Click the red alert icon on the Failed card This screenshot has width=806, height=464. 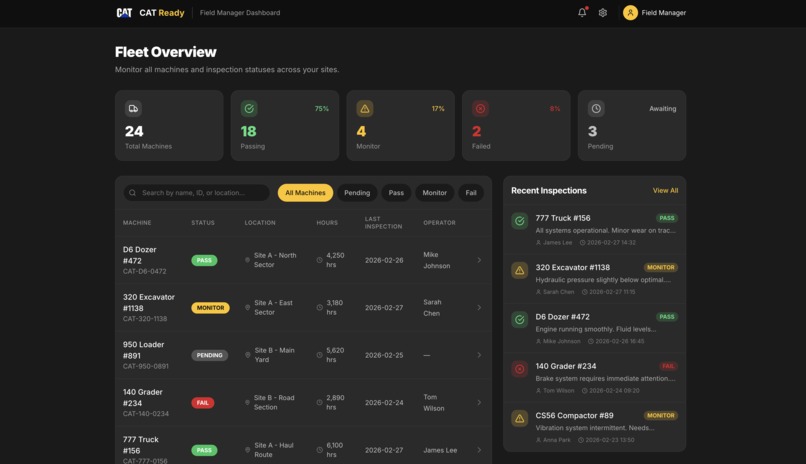(481, 108)
